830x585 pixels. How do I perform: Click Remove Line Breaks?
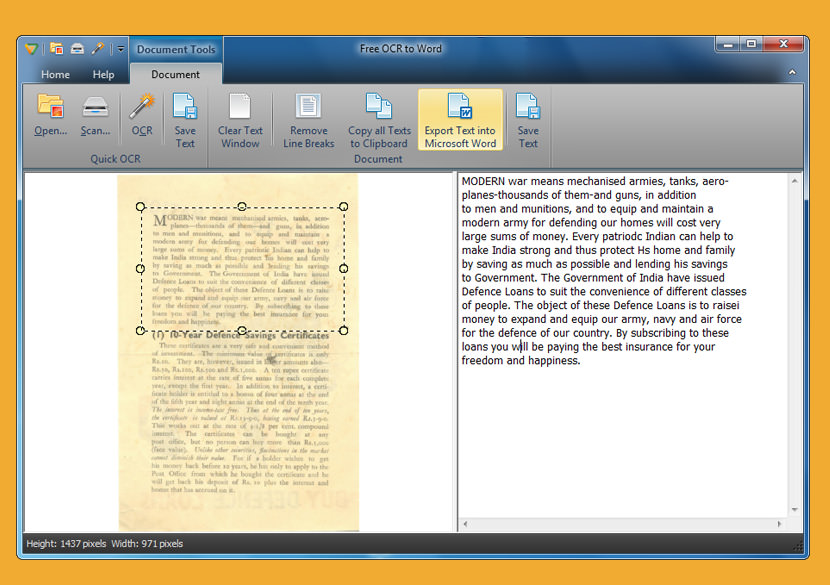pos(309,121)
